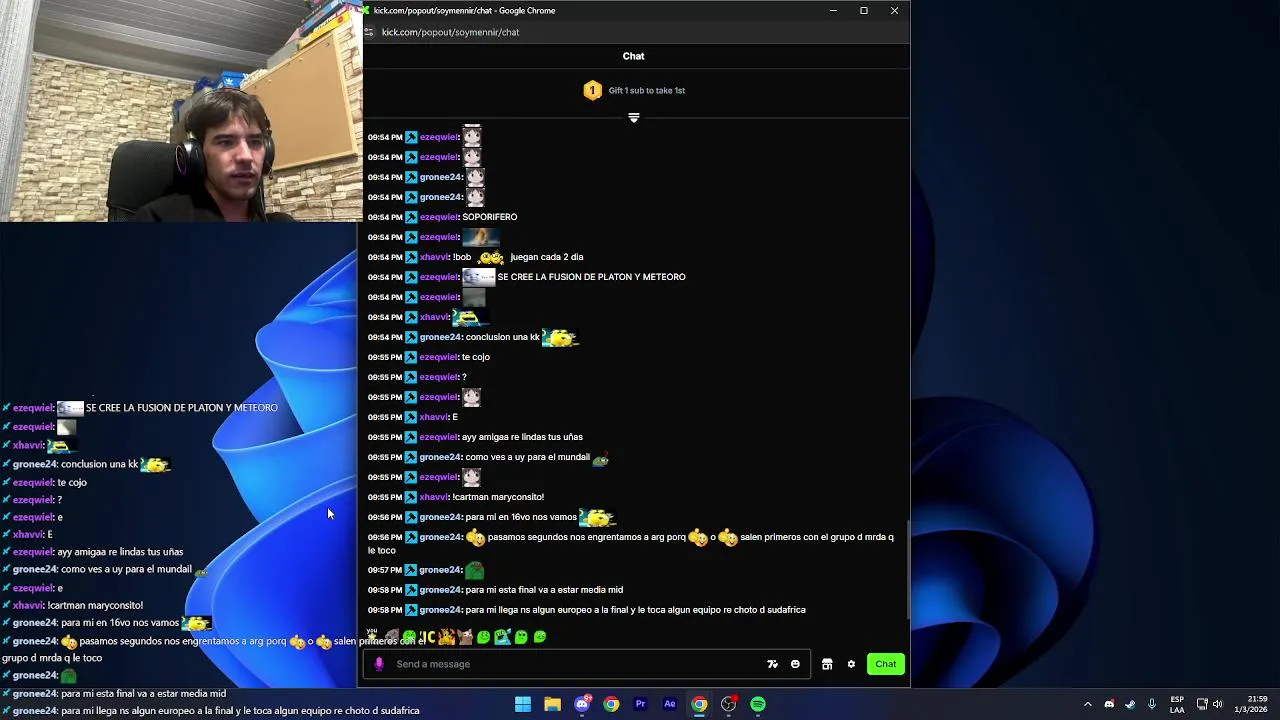1280x720 pixels.
Task: Open gronee24's profile on conclusion una kk message
Action: click(x=441, y=337)
